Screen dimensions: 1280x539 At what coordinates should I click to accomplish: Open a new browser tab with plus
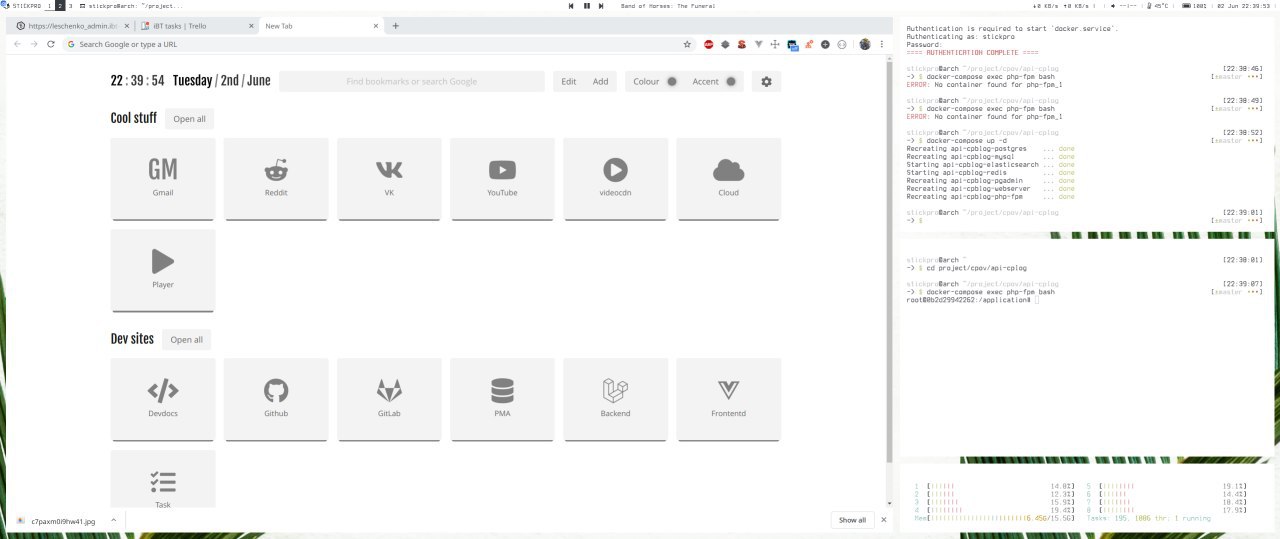click(395, 26)
